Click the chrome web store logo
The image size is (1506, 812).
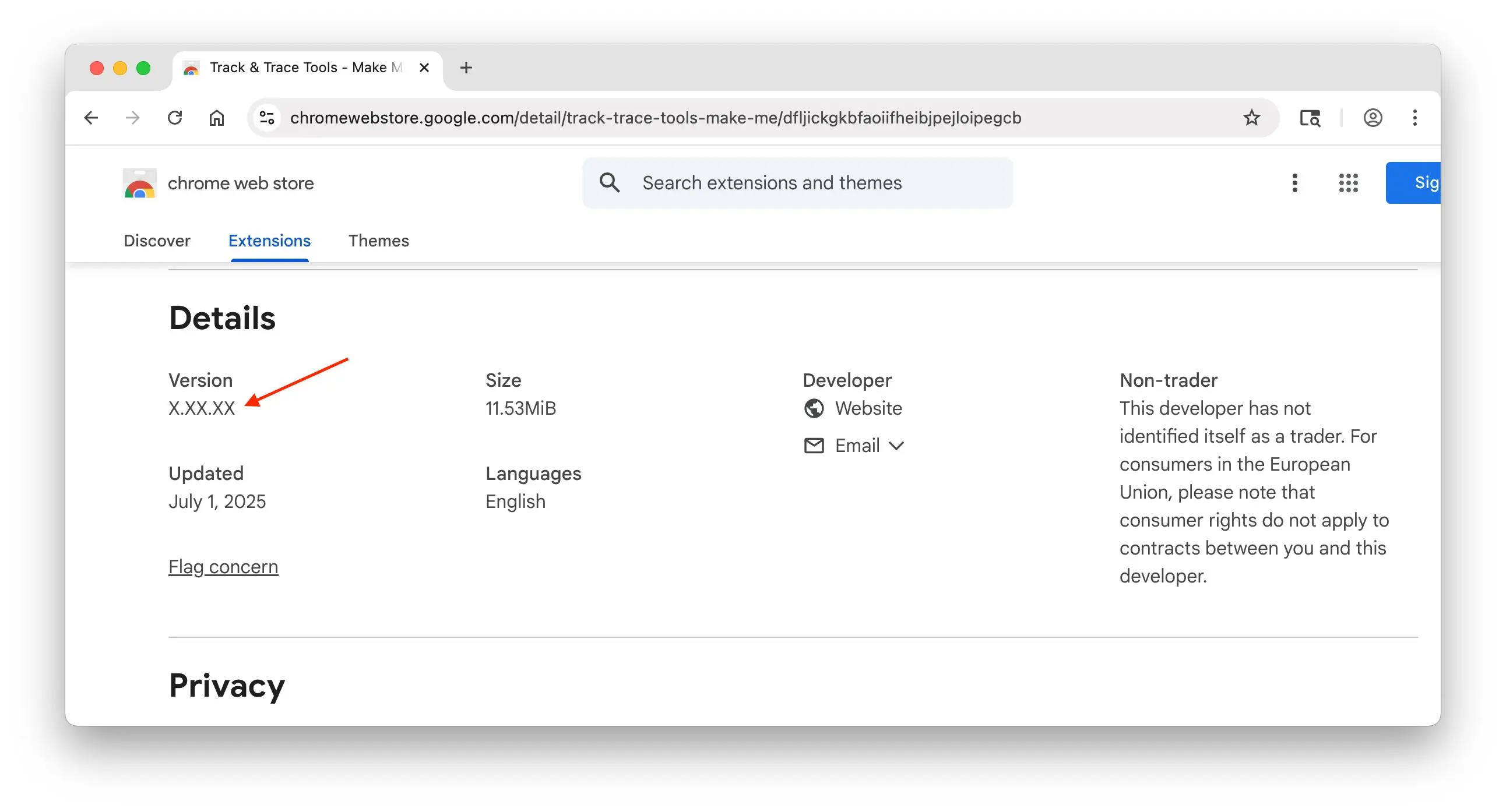[140, 183]
